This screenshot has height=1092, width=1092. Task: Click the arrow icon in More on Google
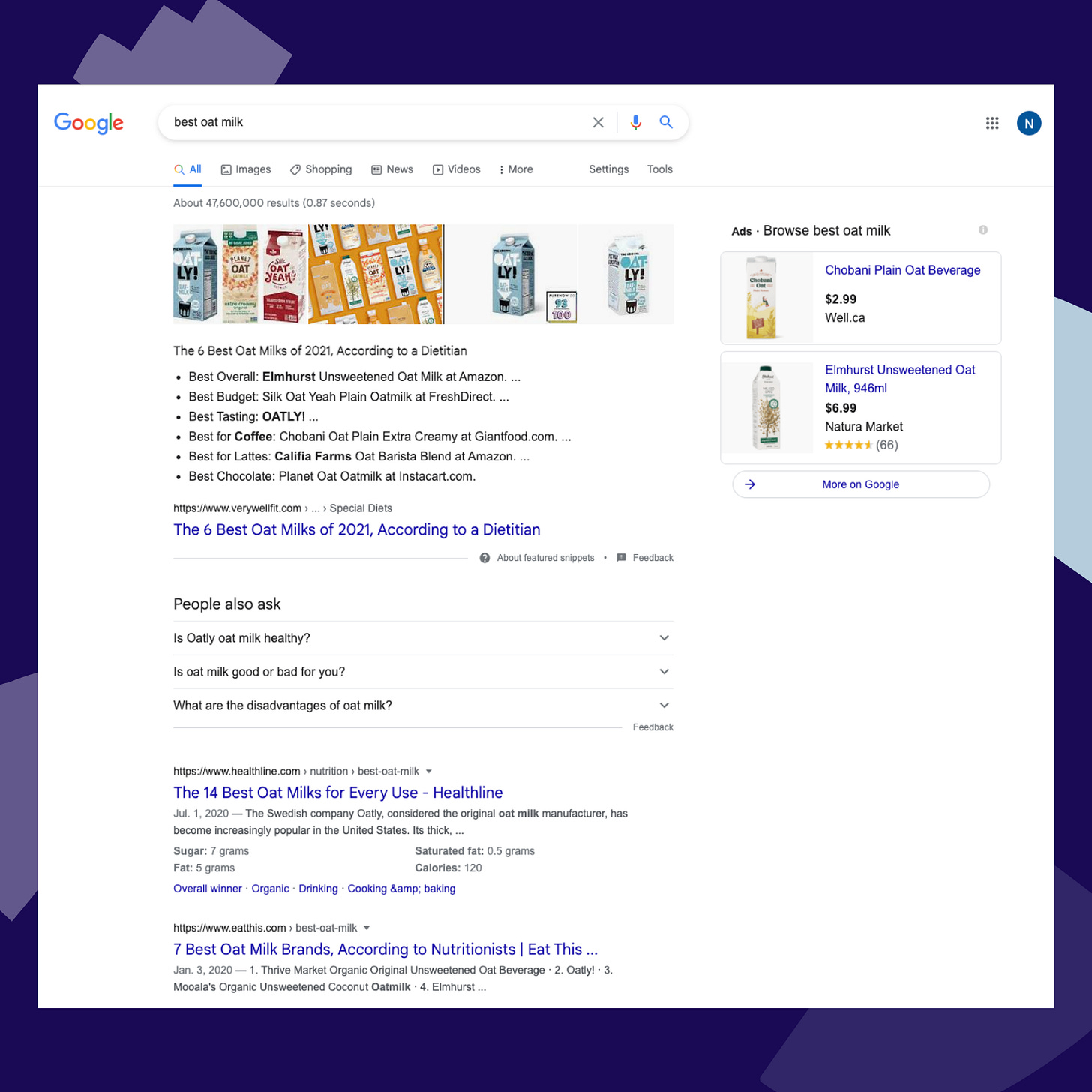(x=750, y=484)
